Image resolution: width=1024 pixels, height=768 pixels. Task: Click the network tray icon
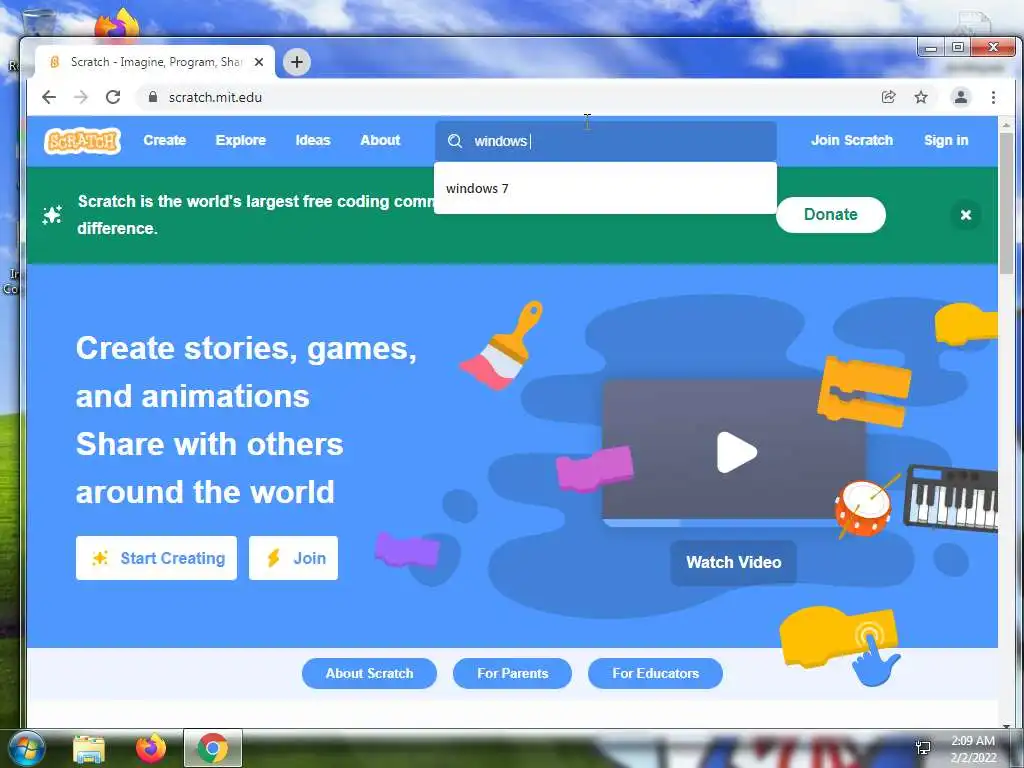pyautogui.click(x=923, y=748)
